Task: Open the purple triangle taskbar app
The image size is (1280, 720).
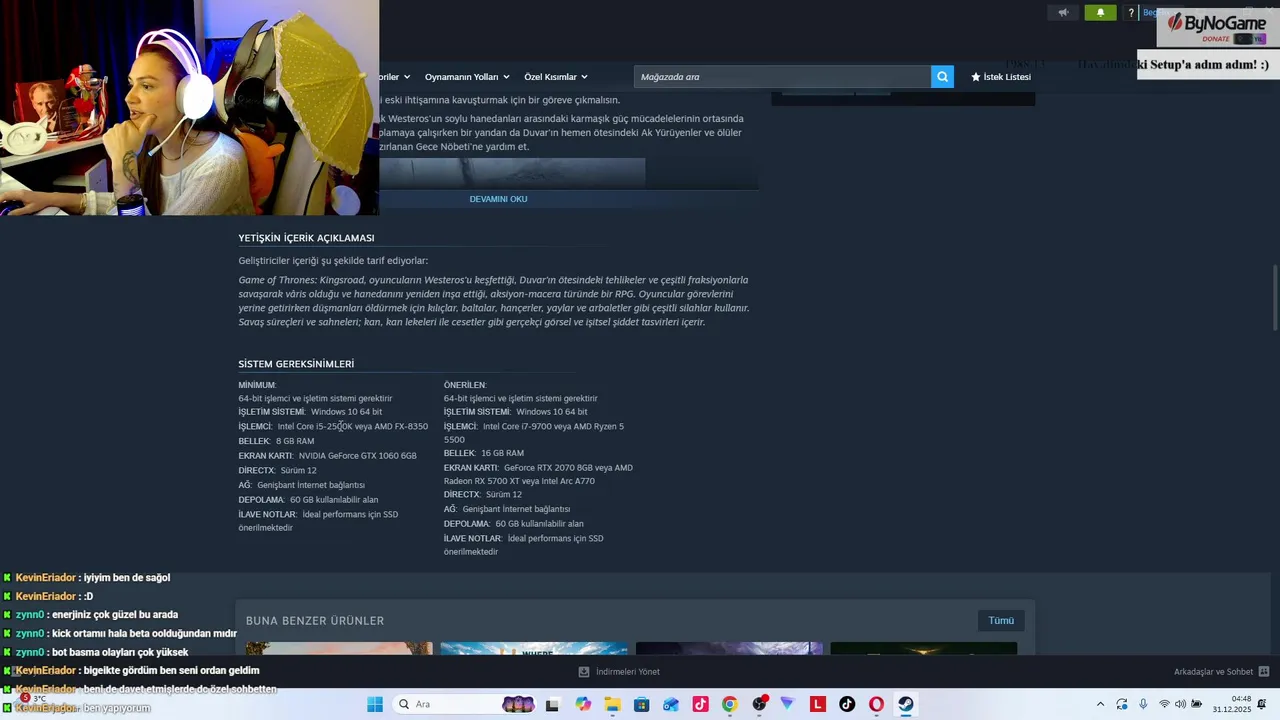Action: point(788,704)
